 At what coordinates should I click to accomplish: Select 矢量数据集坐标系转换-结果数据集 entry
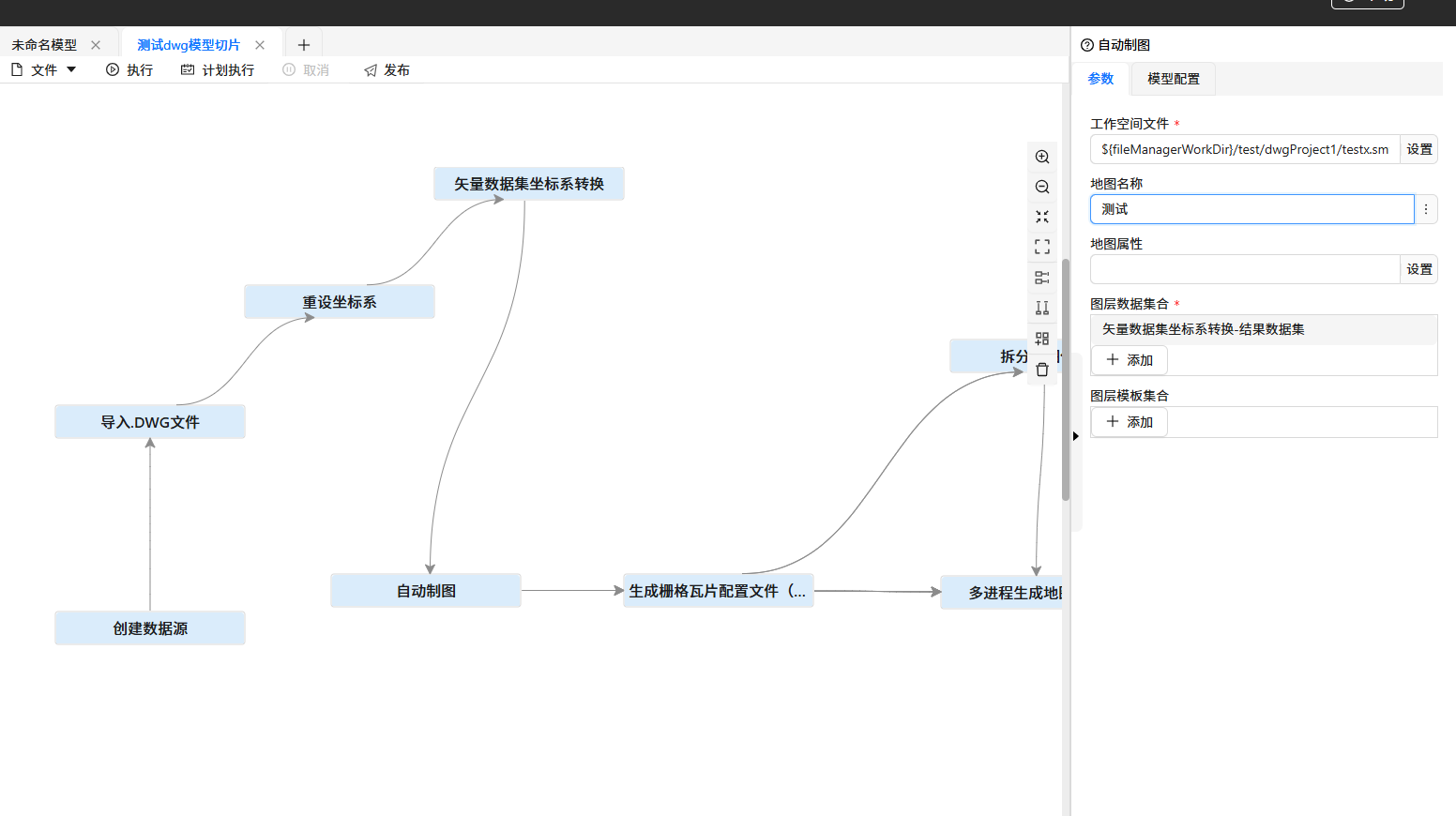coord(1264,329)
